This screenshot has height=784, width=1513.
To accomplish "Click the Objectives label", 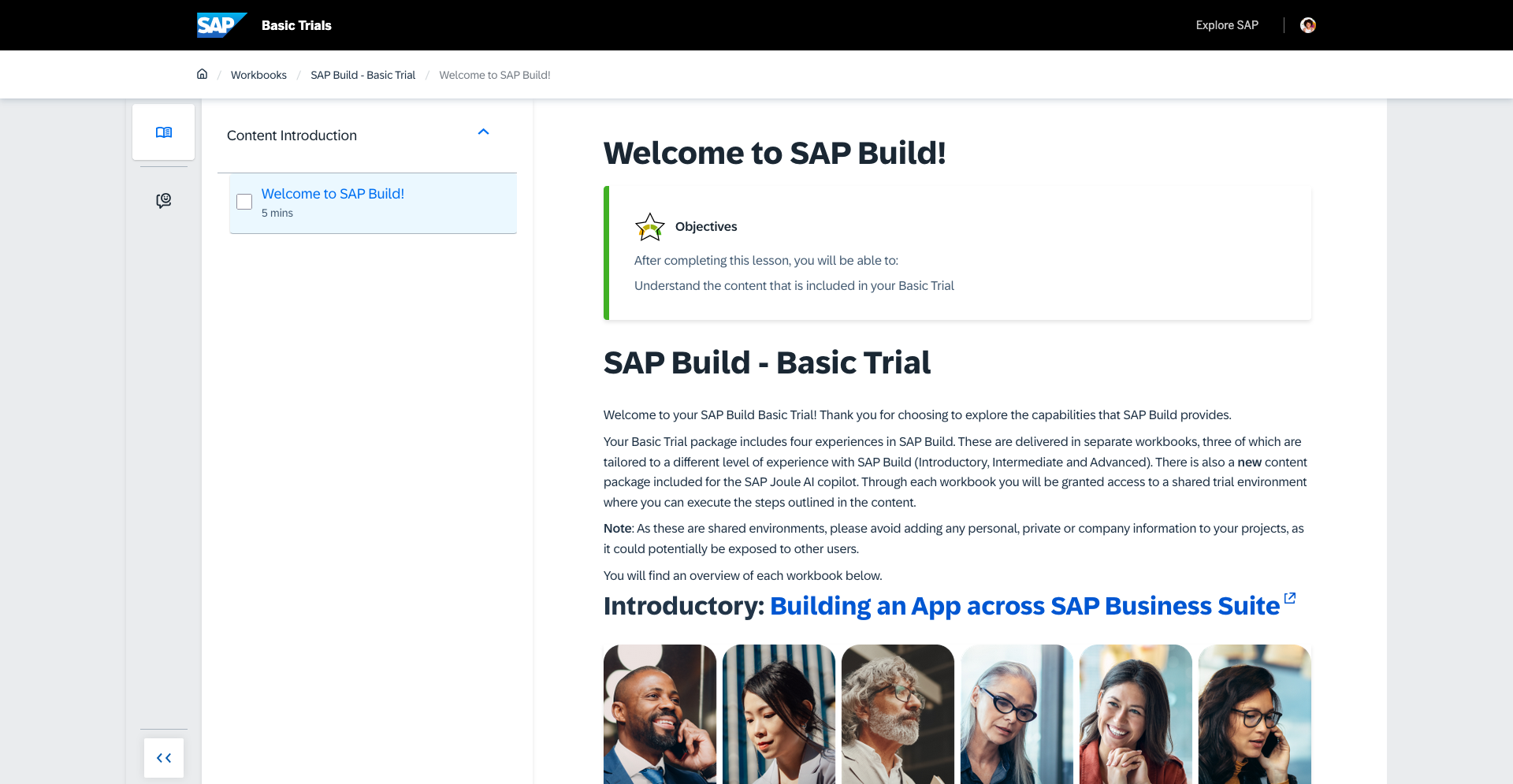I will 706,227.
